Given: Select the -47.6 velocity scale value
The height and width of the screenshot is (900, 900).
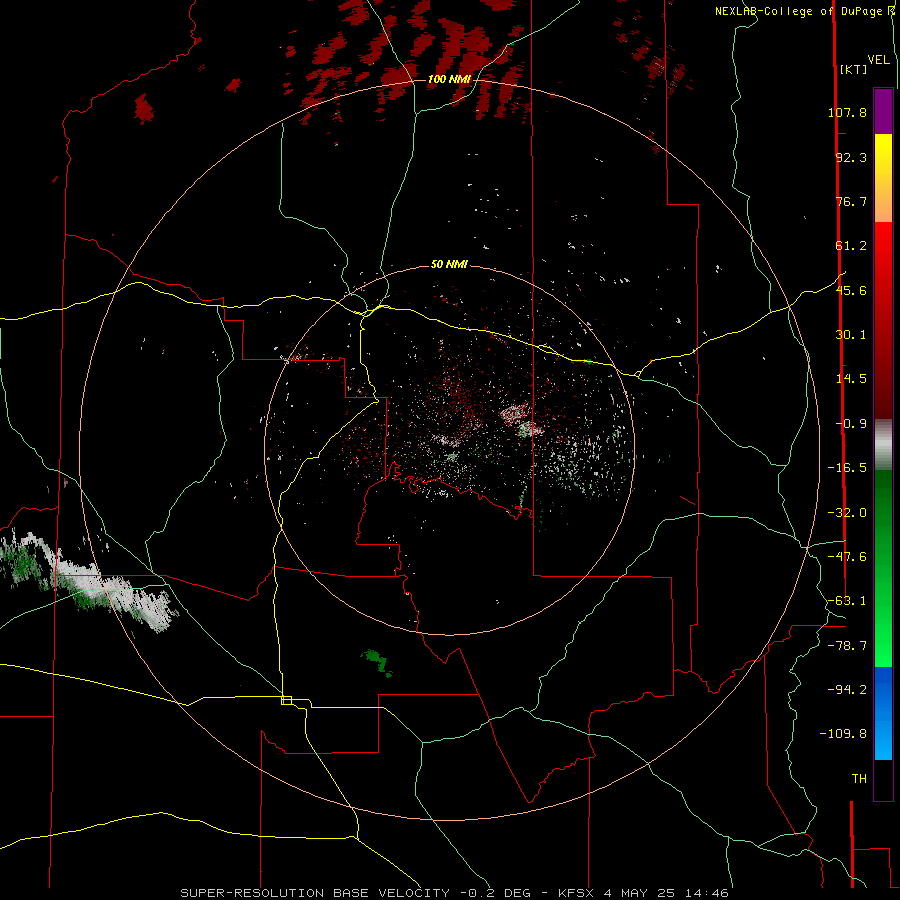Looking at the screenshot, I should (847, 557).
